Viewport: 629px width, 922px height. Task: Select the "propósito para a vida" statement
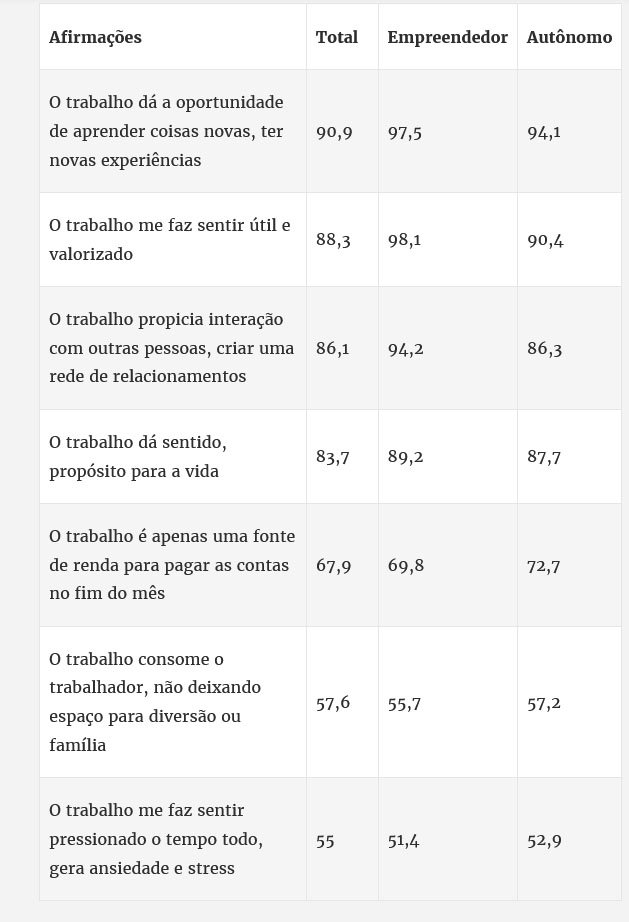[144, 456]
